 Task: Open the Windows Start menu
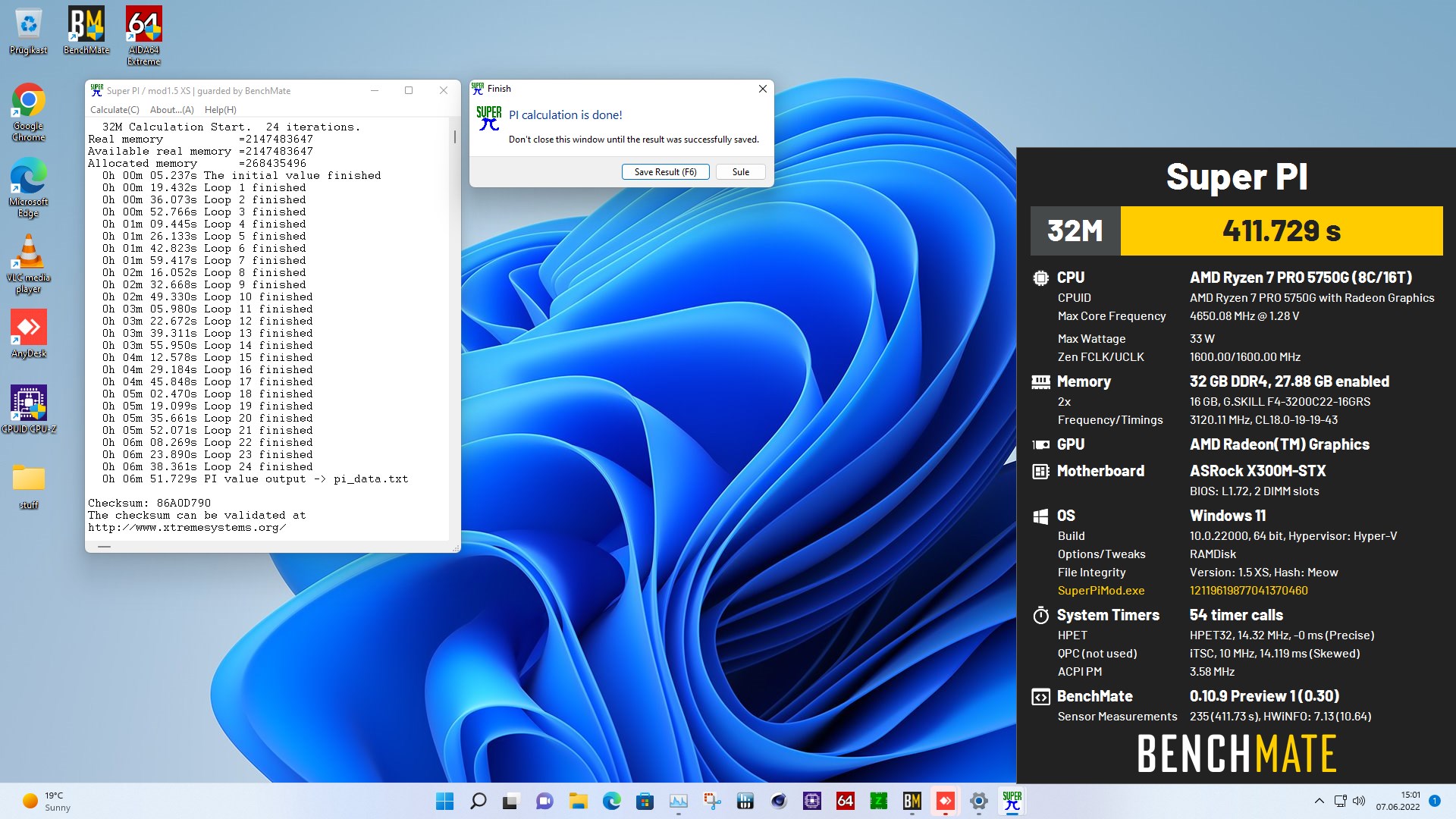(444, 801)
